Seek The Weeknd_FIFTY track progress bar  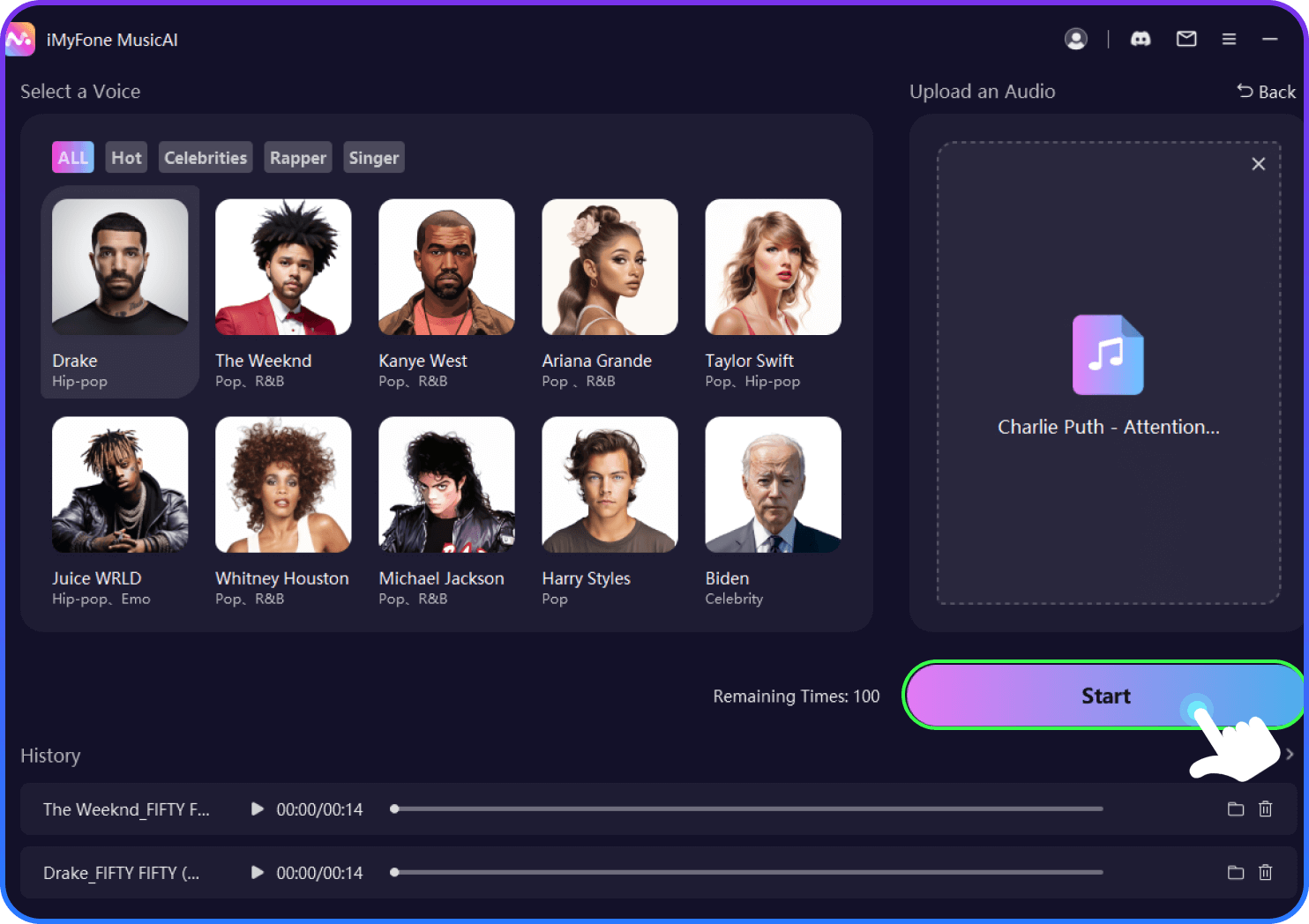[x=747, y=808]
